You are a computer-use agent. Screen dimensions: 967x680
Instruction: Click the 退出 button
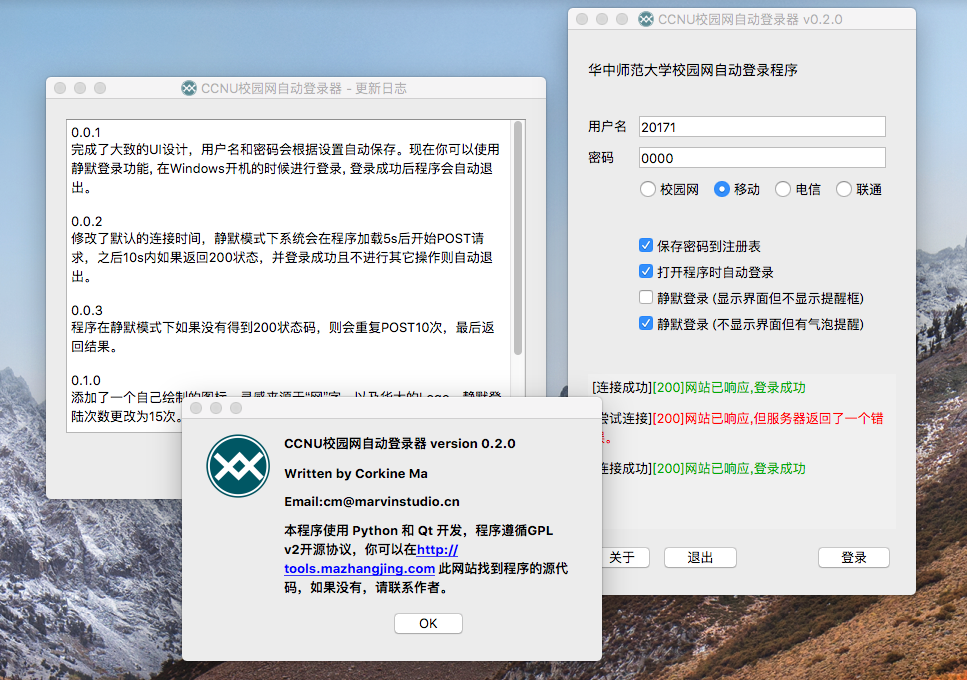coord(700,558)
